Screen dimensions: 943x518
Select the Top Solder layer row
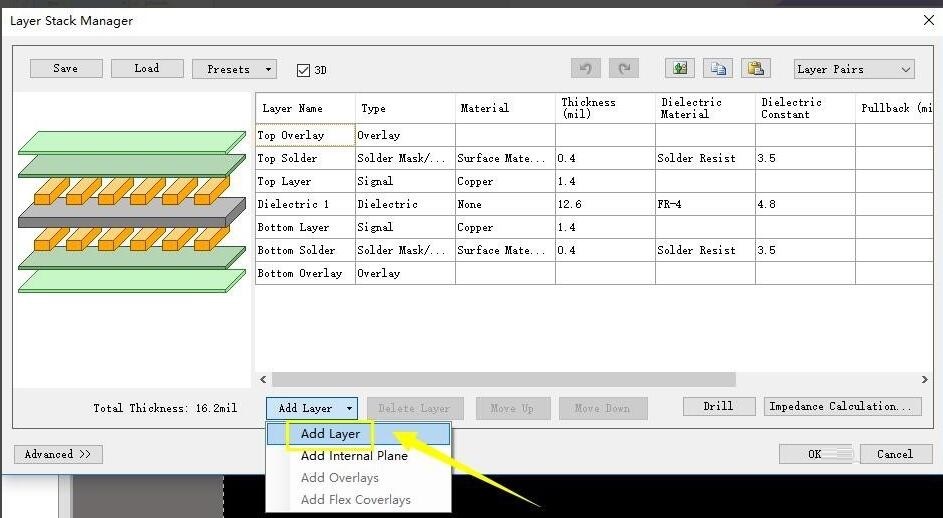pos(594,158)
